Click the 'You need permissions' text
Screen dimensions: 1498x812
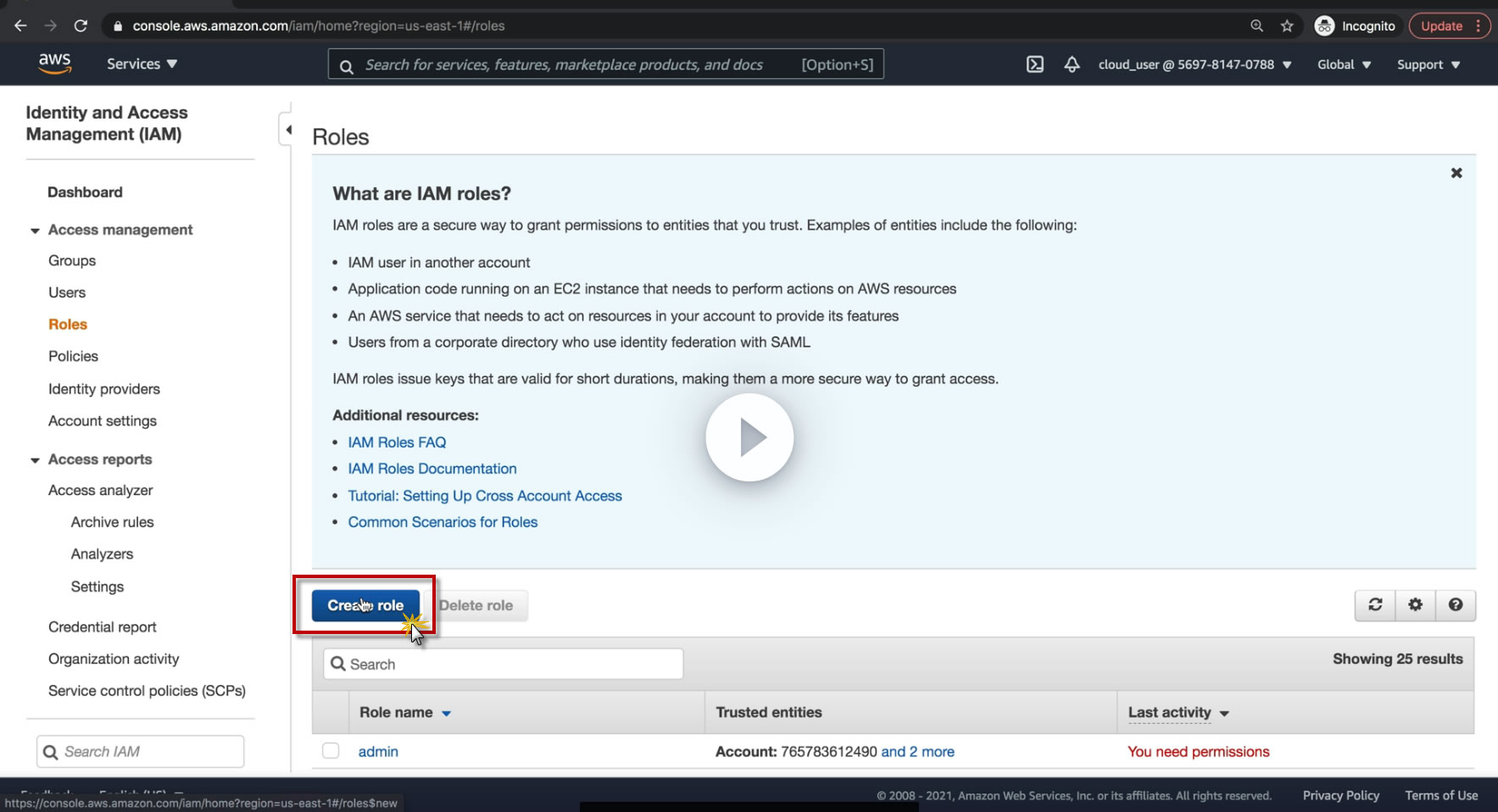point(1199,752)
